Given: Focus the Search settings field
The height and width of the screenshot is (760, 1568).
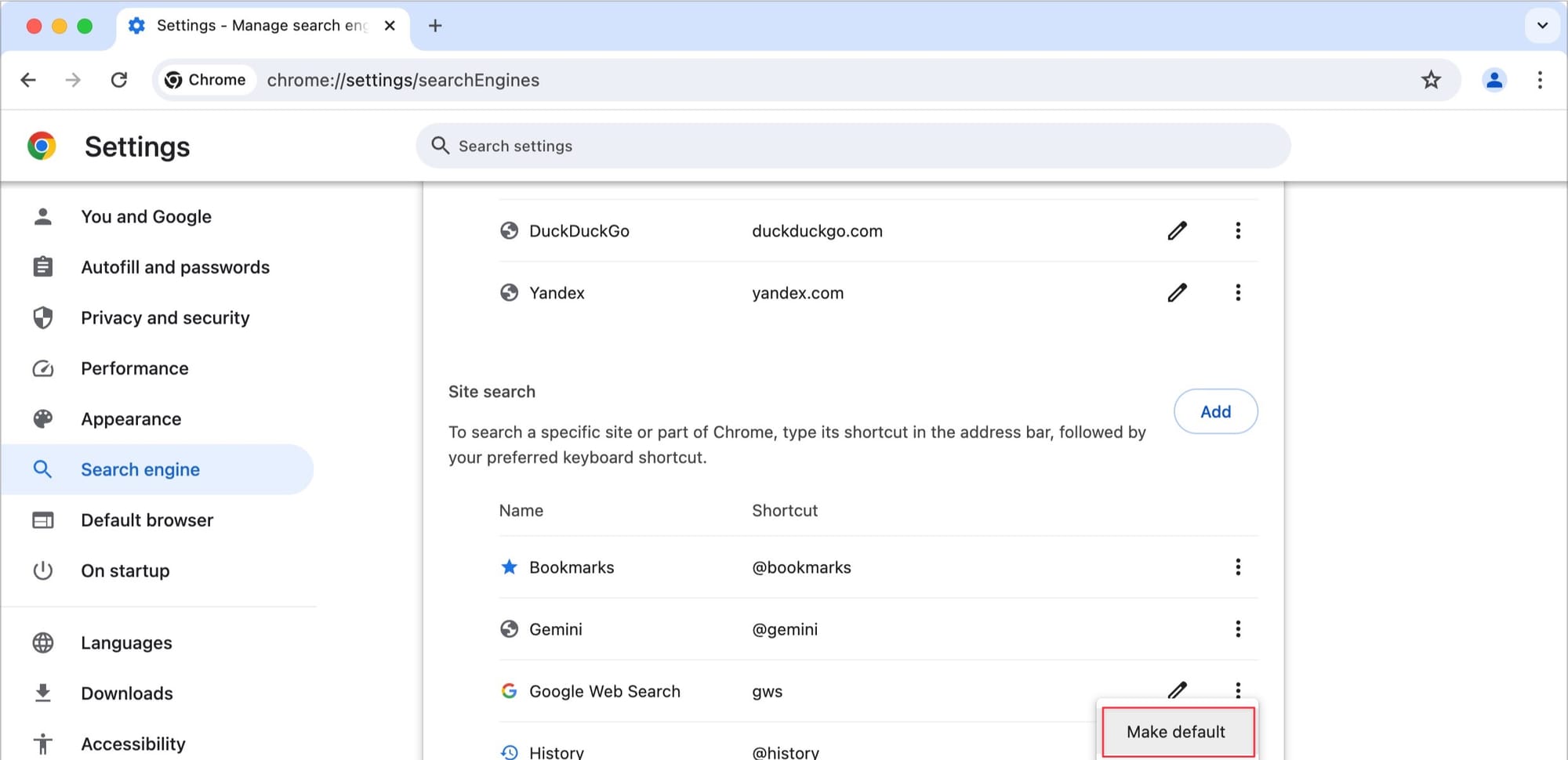Looking at the screenshot, I should [x=853, y=146].
